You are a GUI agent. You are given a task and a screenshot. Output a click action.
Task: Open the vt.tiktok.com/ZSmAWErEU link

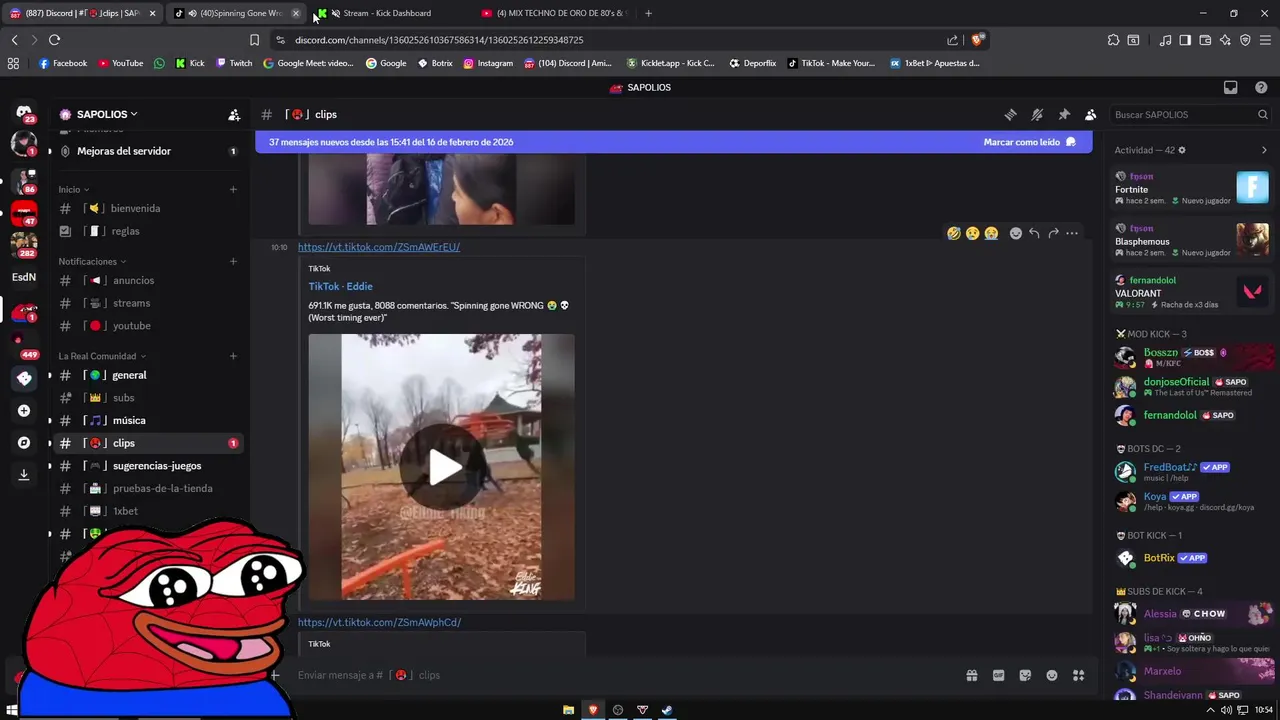(x=379, y=247)
